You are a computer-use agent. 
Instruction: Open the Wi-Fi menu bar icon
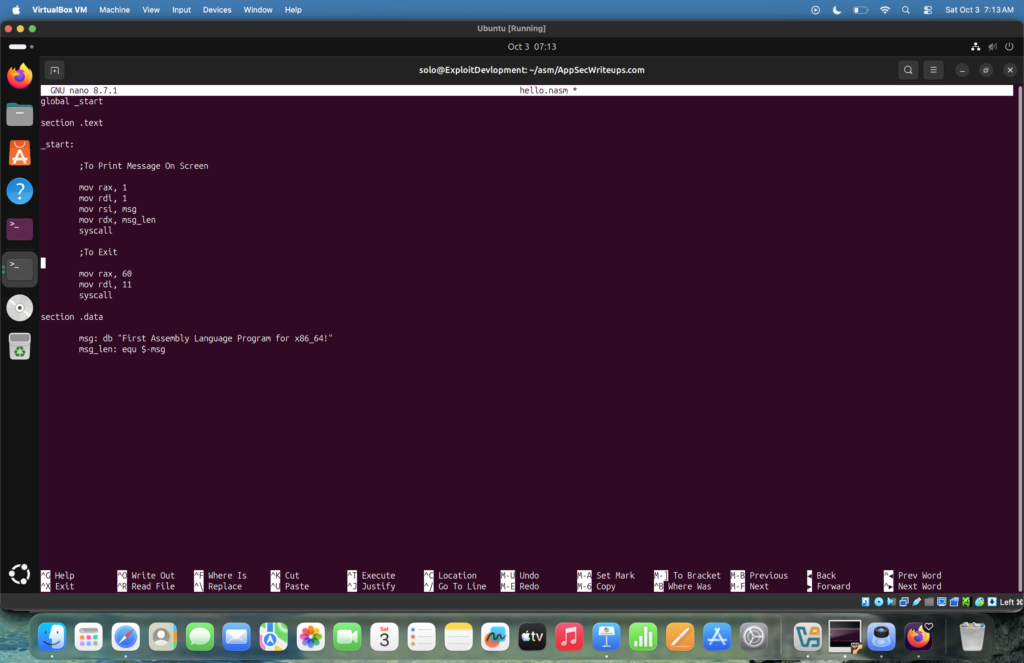pos(885,10)
